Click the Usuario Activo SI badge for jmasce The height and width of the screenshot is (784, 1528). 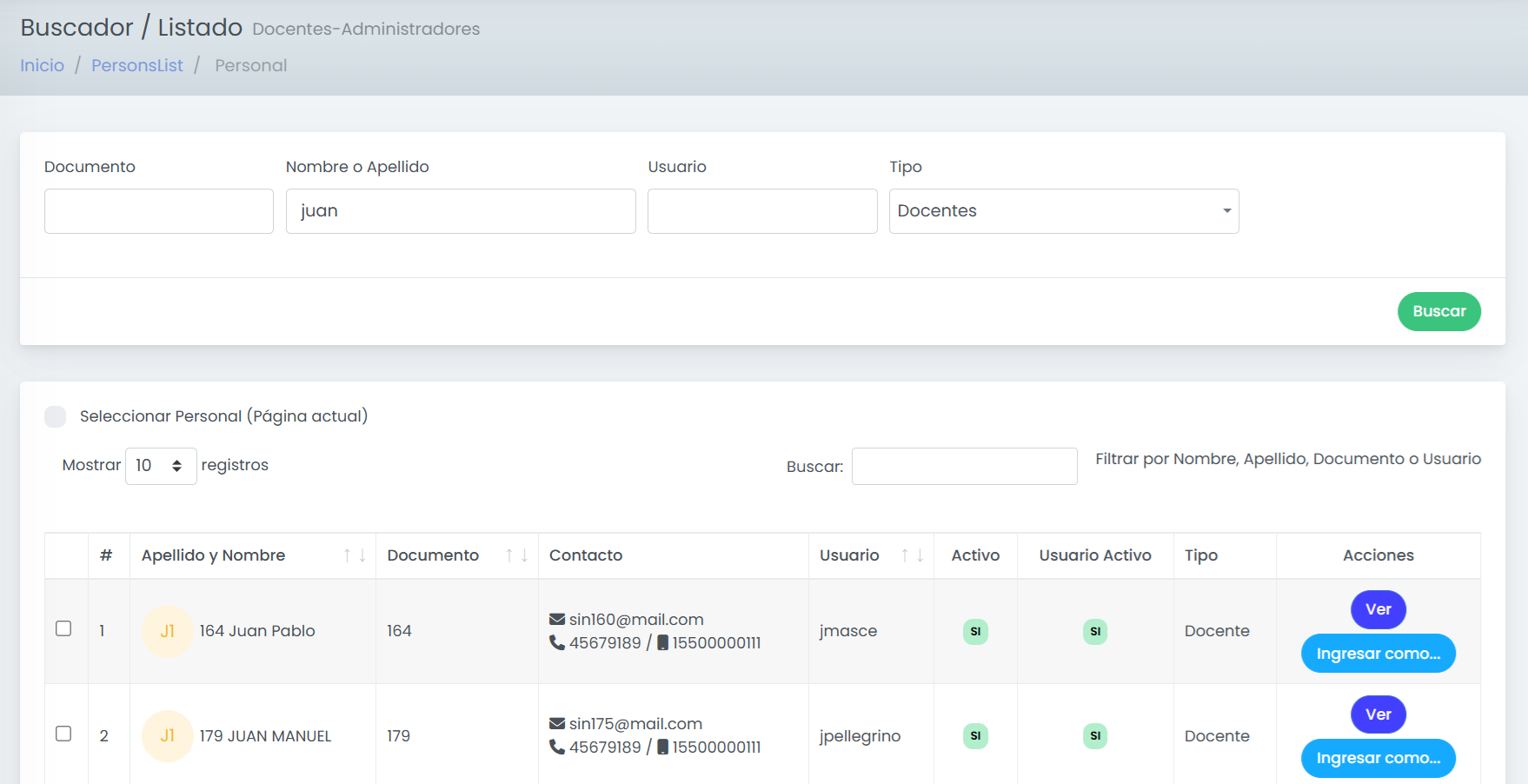coord(1095,632)
